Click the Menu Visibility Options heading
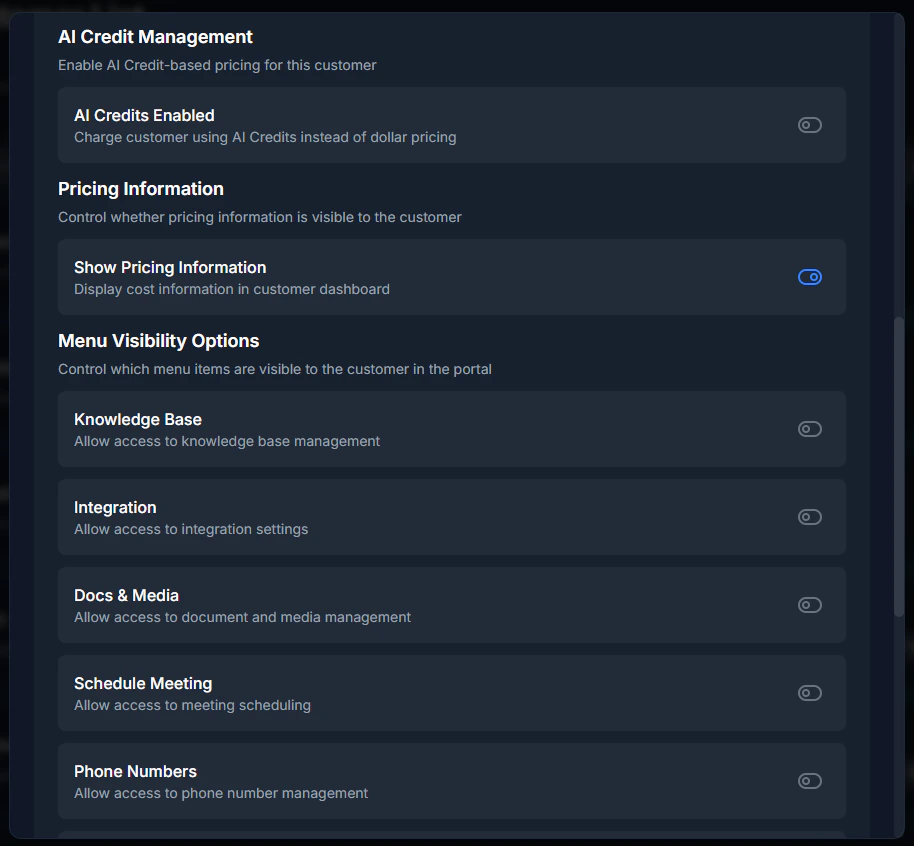Image resolution: width=914 pixels, height=846 pixels. 158,341
